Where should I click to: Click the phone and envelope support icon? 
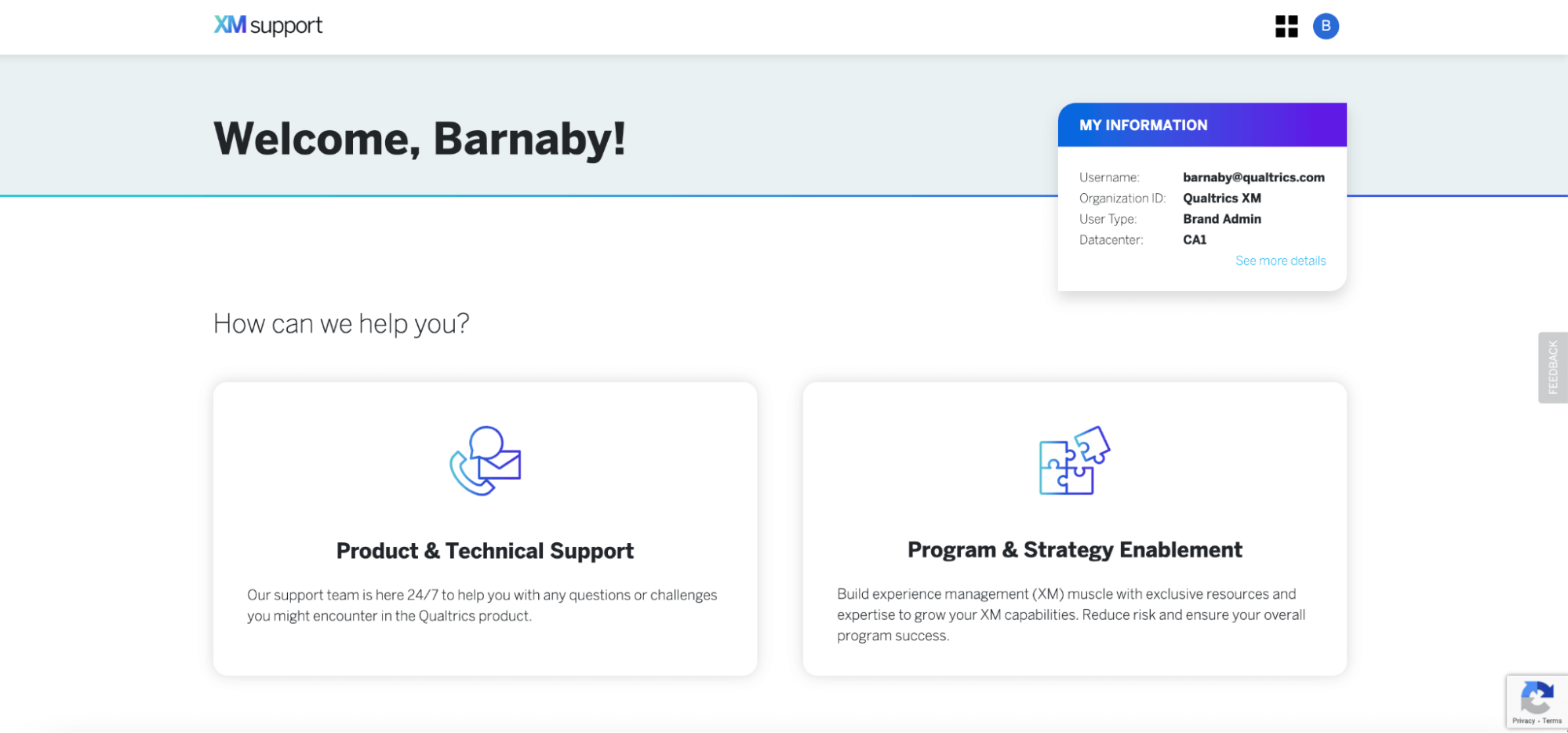pos(485,461)
